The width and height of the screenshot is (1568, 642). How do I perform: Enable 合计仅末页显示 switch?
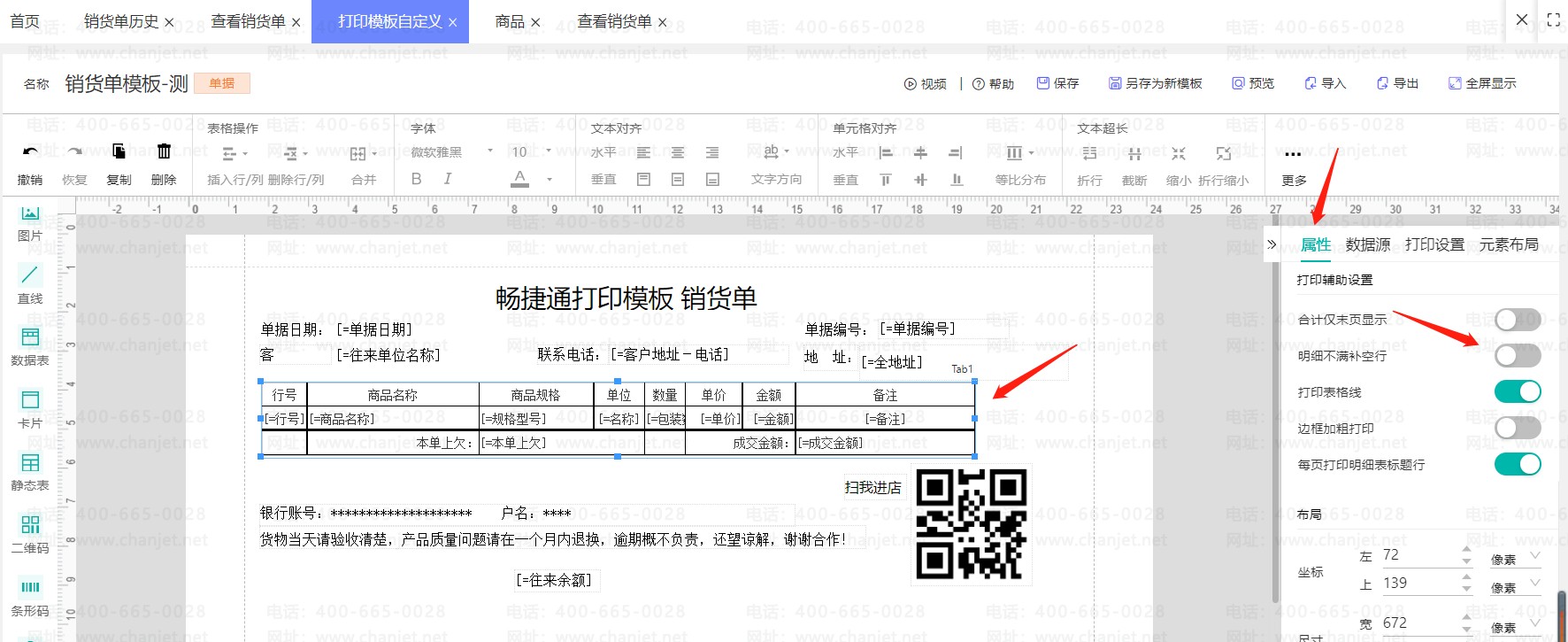pos(1518,320)
